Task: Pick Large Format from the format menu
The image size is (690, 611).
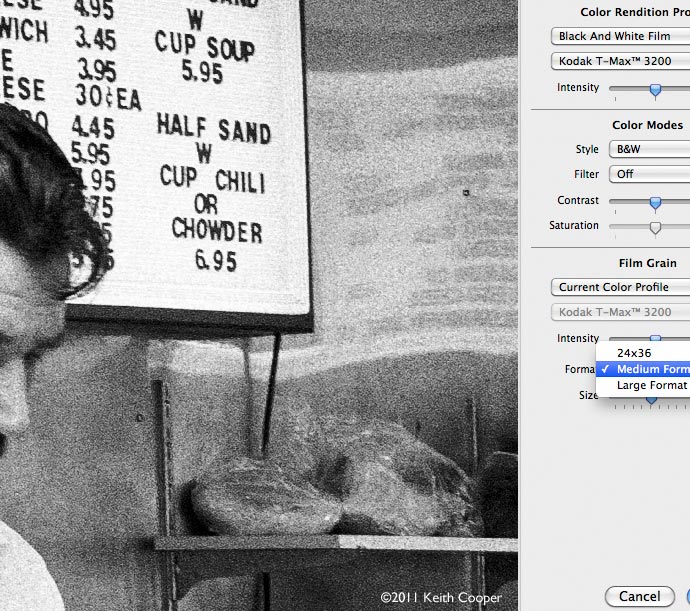Action: coord(643,386)
